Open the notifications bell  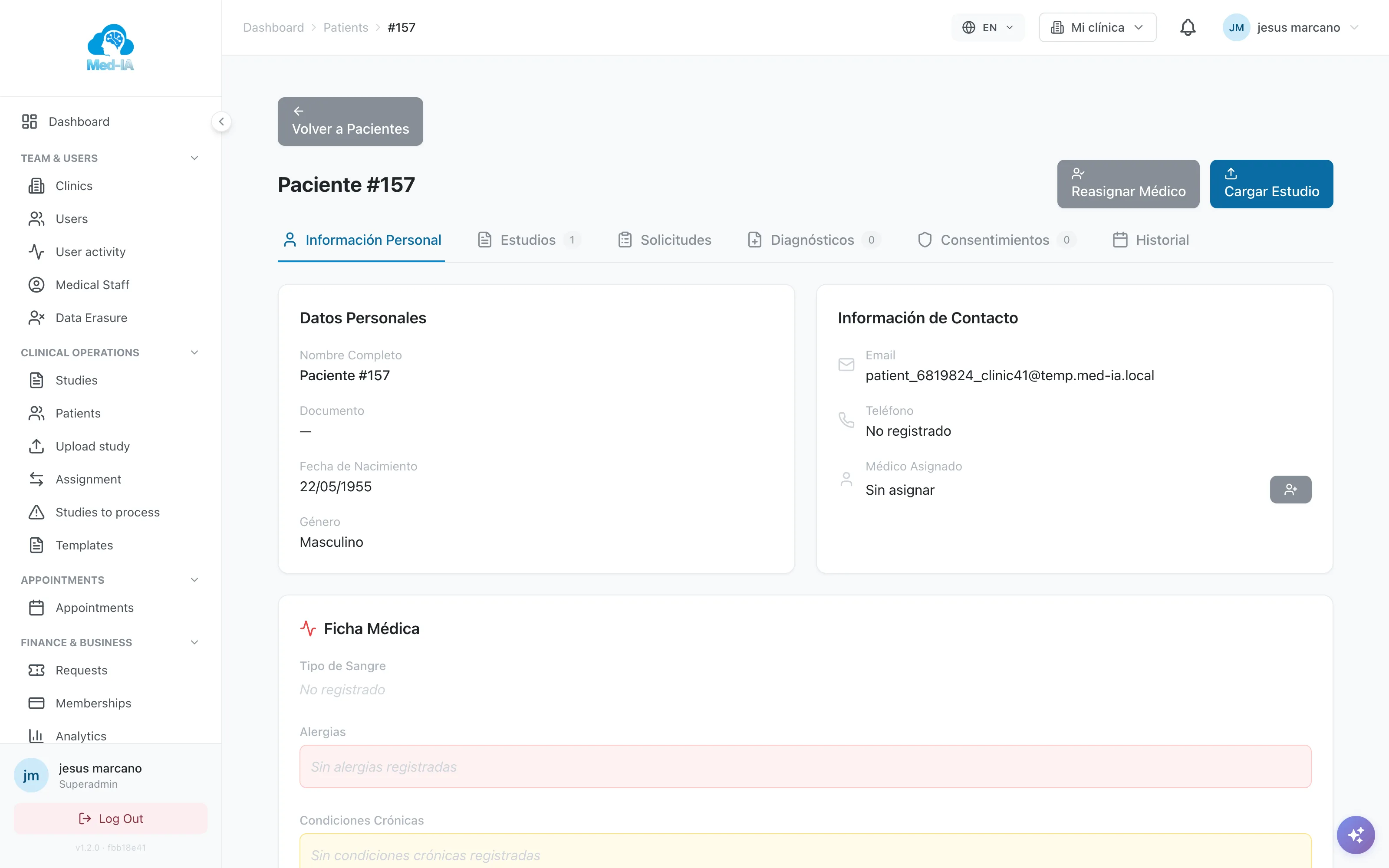click(1188, 27)
